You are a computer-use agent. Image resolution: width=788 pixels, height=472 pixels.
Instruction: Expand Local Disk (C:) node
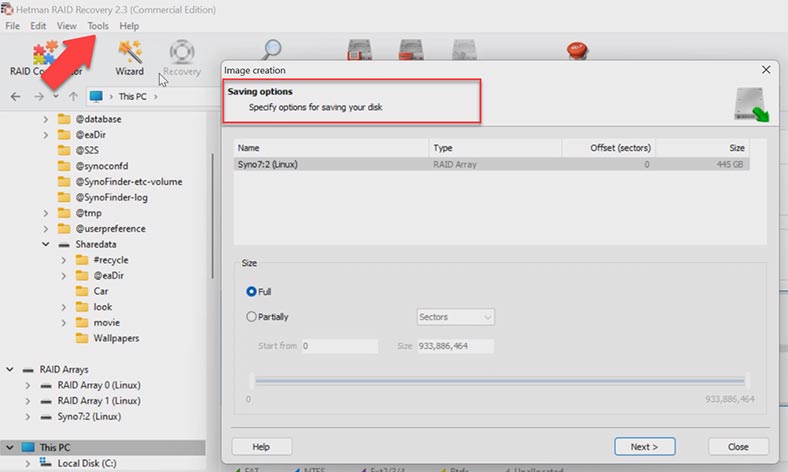point(28,463)
